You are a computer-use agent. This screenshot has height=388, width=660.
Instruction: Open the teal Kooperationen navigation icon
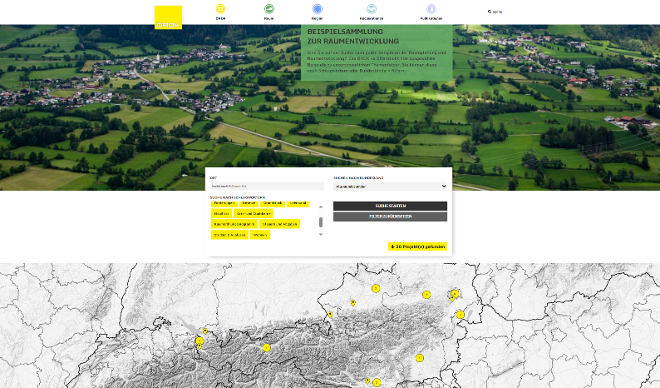371,9
